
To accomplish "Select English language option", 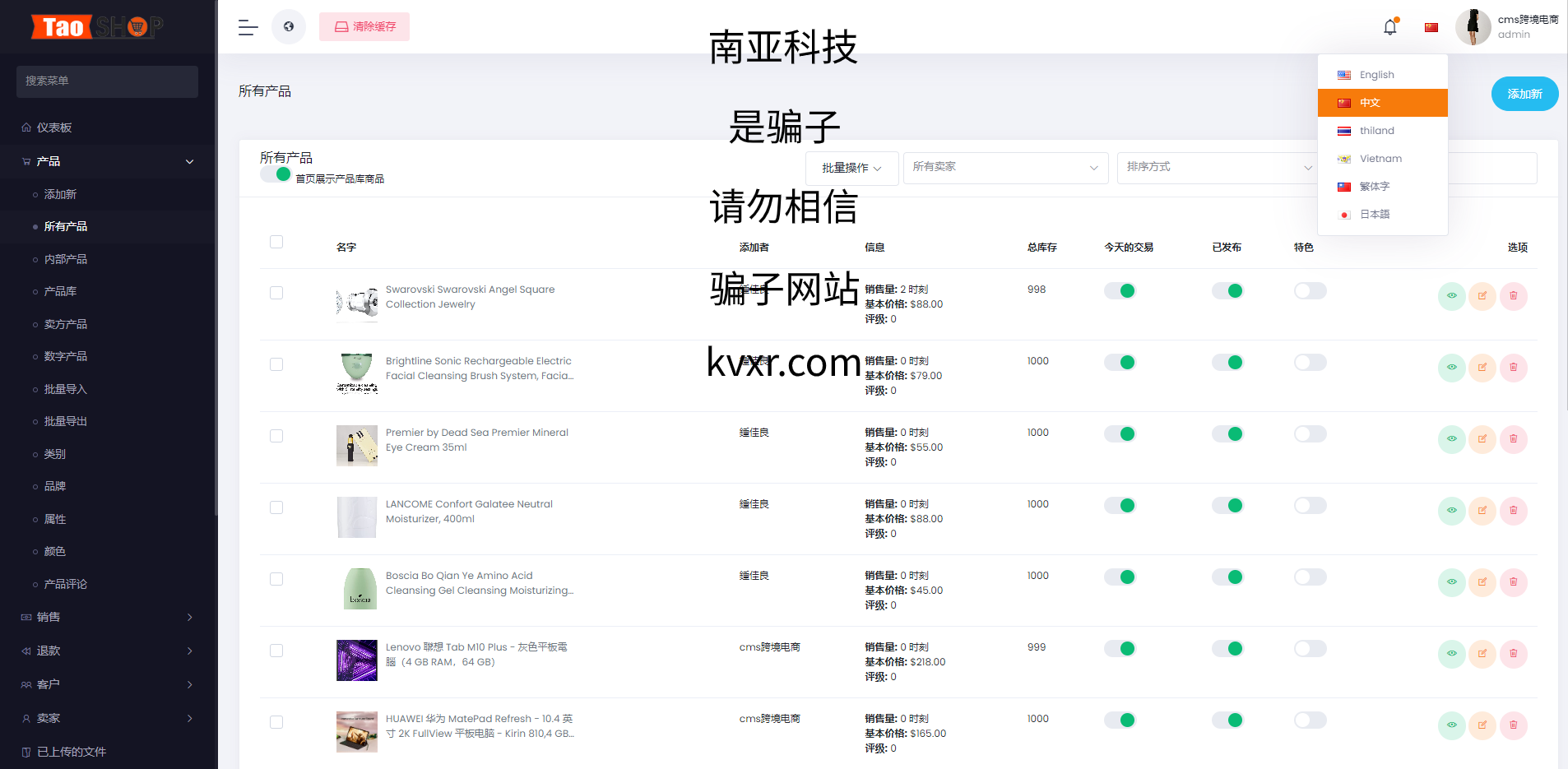I will [1382, 75].
